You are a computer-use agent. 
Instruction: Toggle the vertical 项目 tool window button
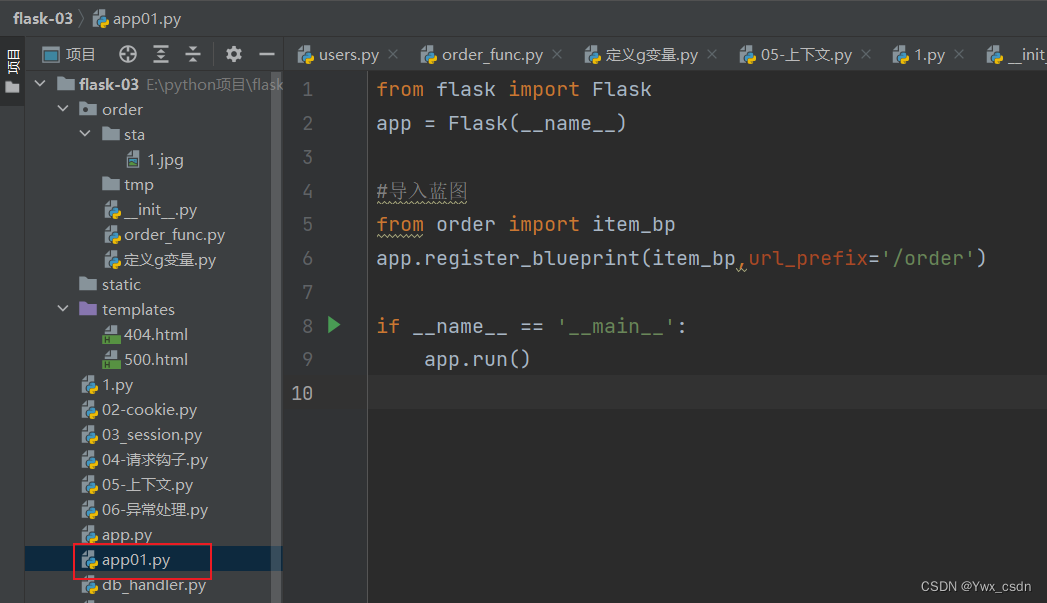12,63
